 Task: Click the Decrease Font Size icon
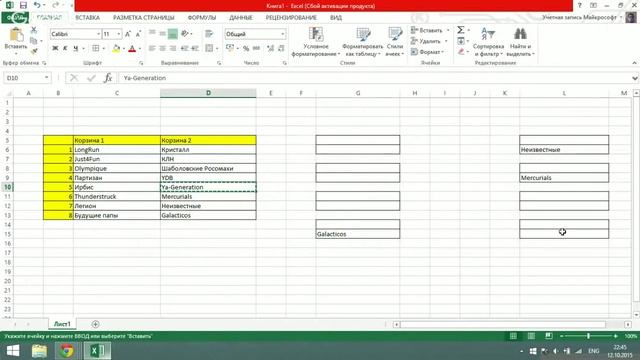[x=138, y=34]
